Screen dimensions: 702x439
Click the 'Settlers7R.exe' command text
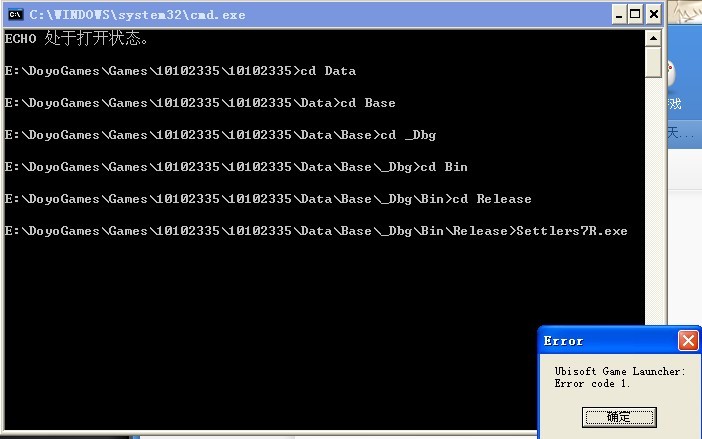tap(572, 231)
